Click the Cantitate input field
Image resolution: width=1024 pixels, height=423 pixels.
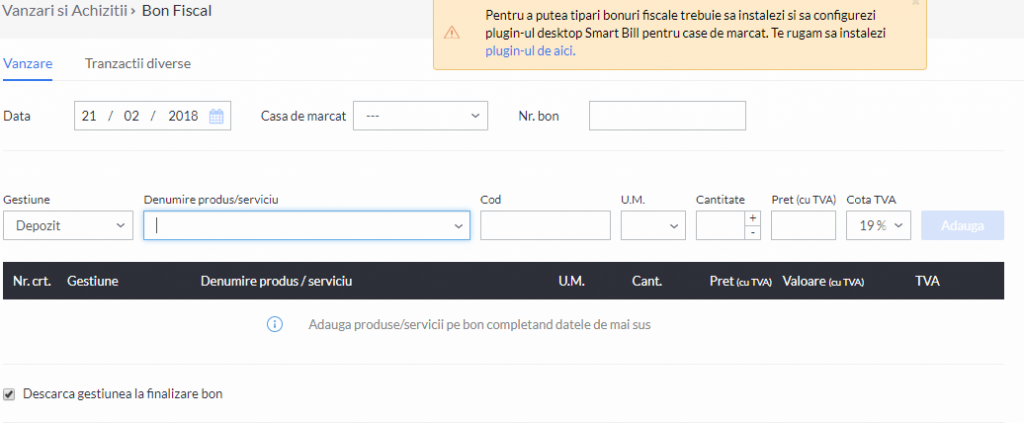[720, 225]
